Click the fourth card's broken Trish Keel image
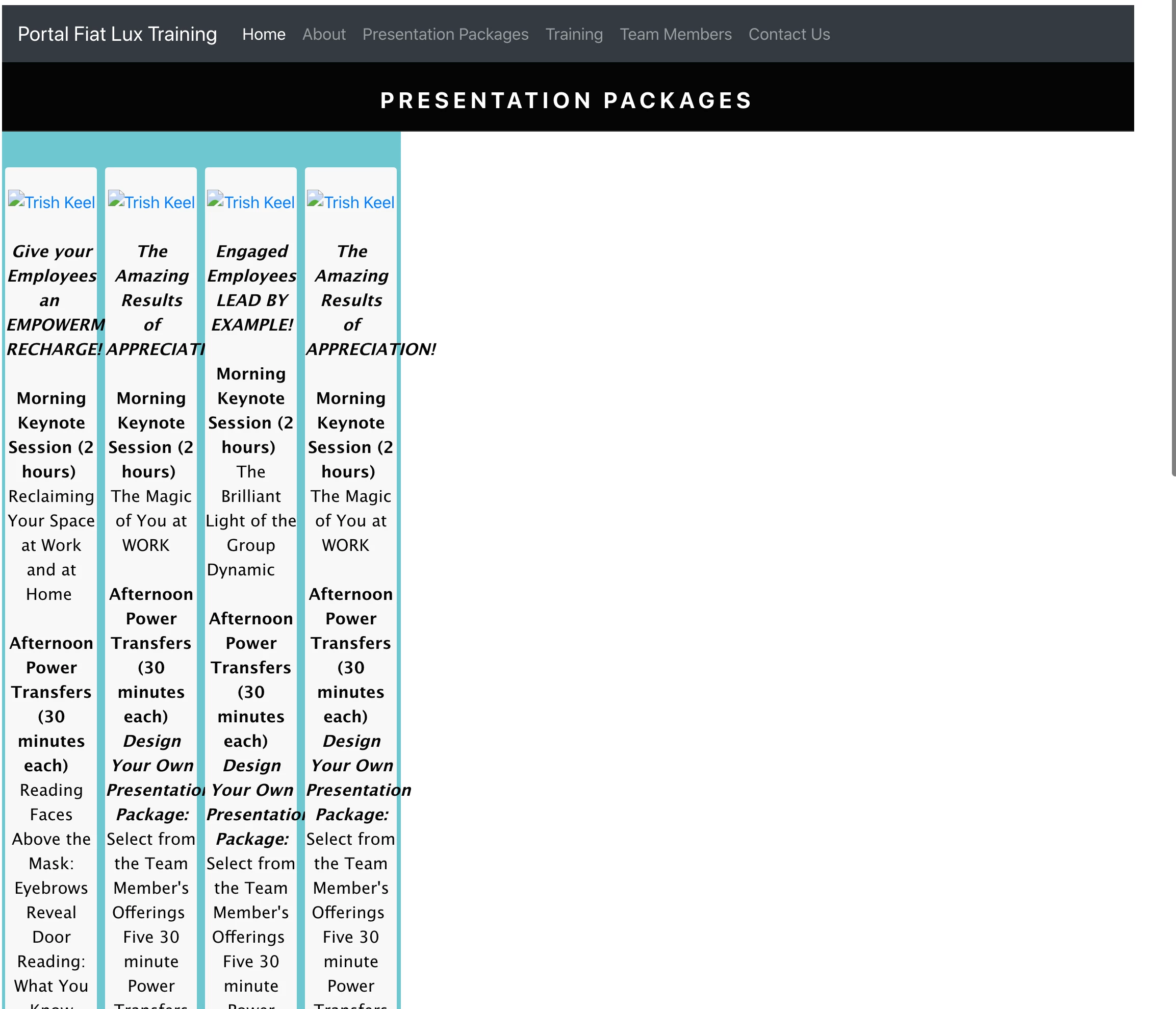 pyautogui.click(x=351, y=201)
